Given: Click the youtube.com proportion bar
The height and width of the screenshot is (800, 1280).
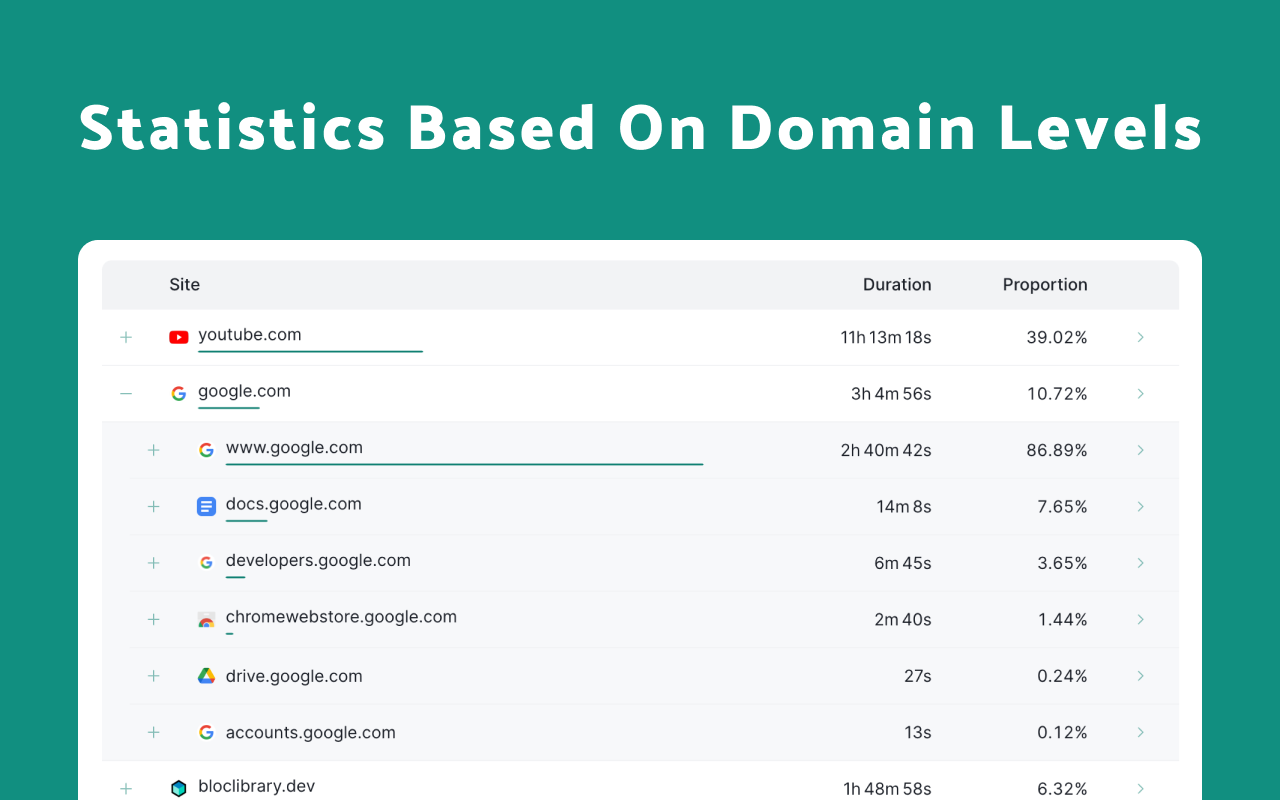Looking at the screenshot, I should [310, 351].
